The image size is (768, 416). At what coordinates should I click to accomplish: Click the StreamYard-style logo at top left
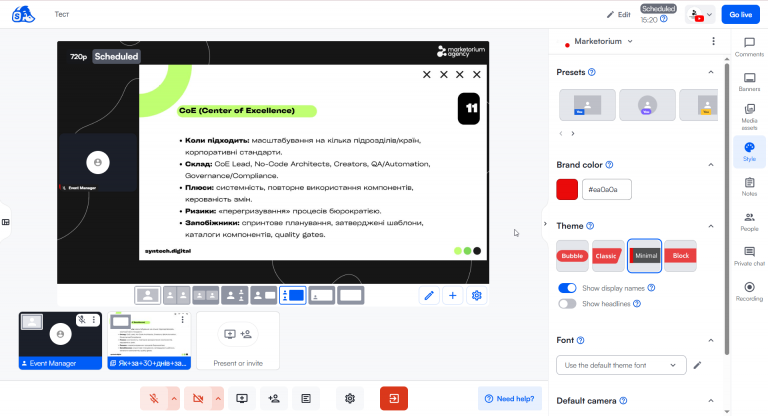pos(23,14)
